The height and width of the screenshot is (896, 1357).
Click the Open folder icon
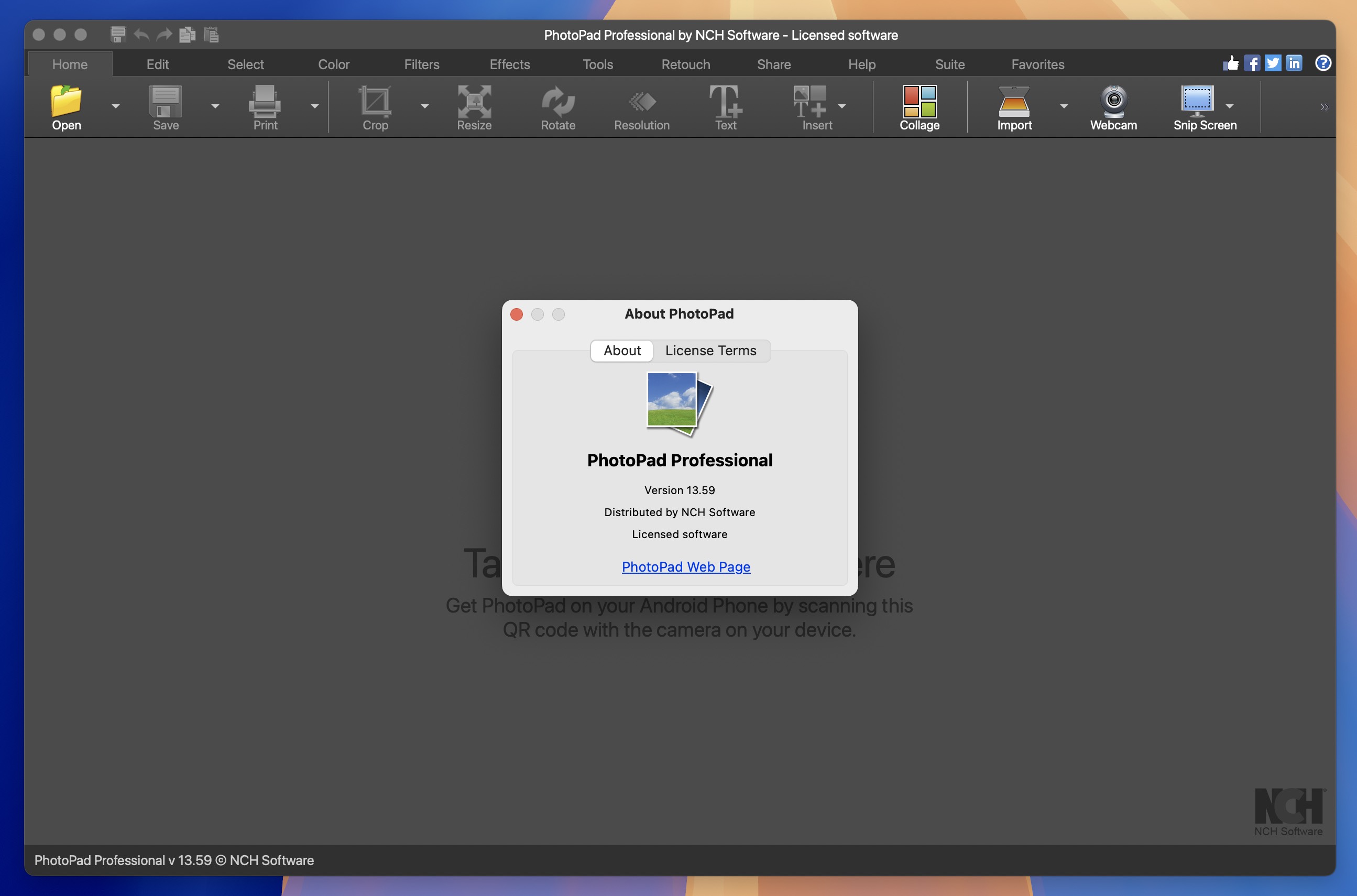tap(67, 101)
